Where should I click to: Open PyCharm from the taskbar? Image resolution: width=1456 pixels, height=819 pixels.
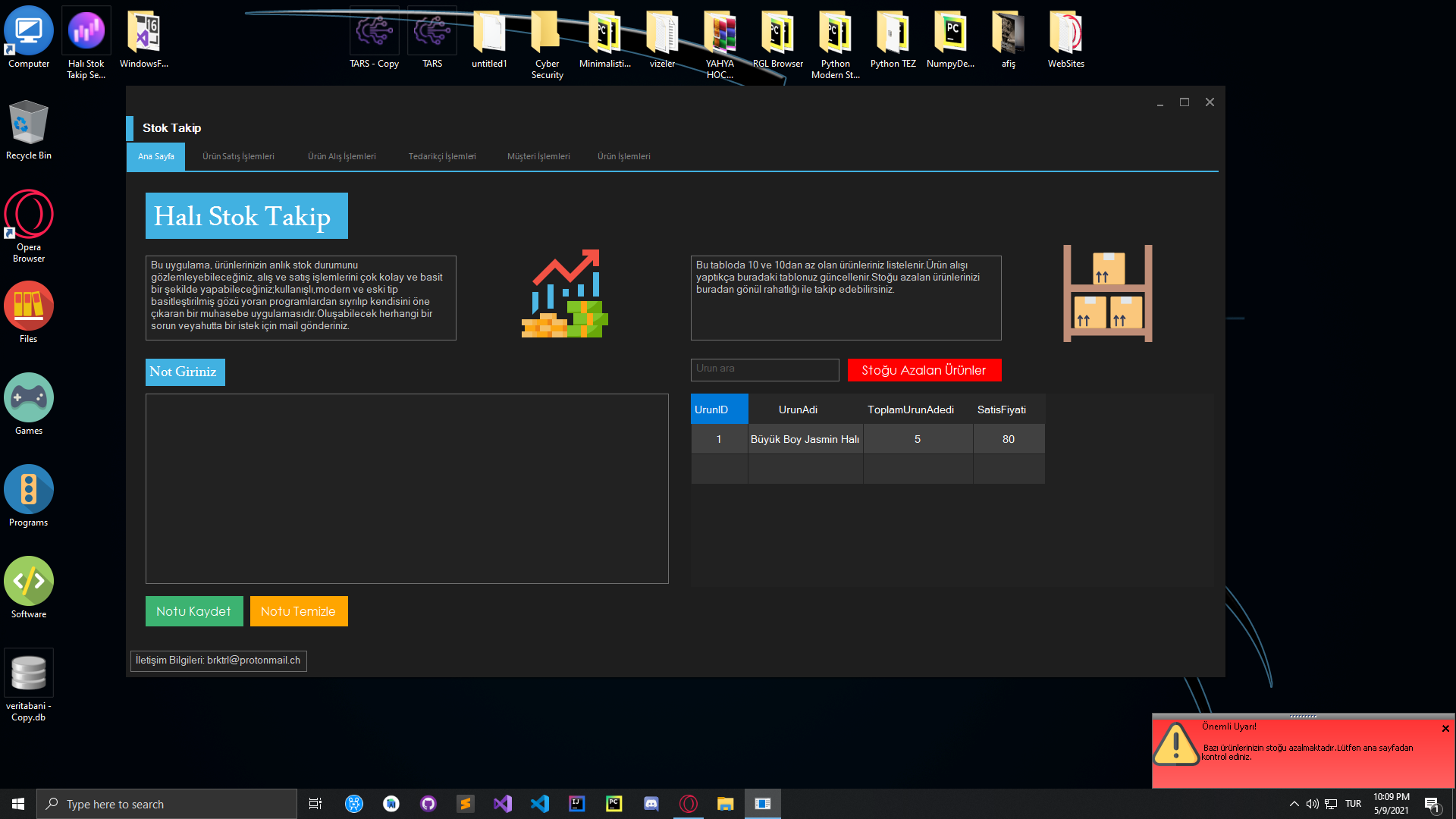[614, 804]
